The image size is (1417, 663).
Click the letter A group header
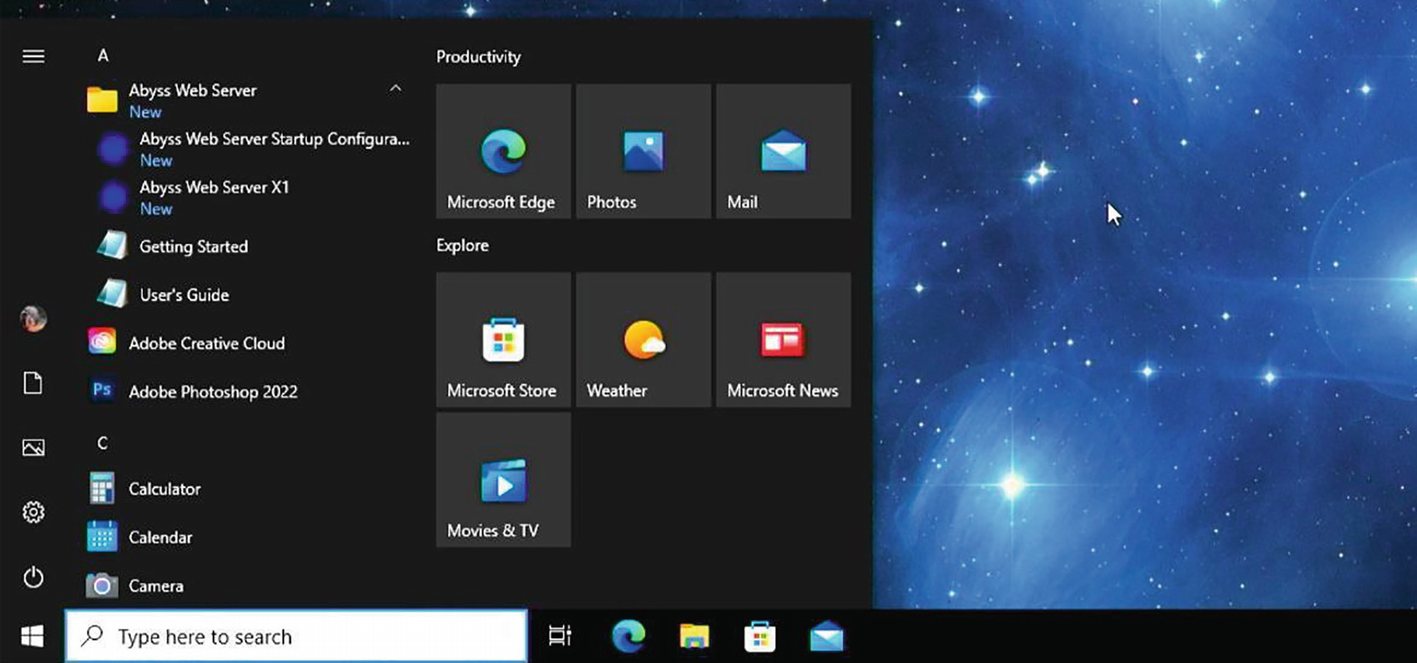pyautogui.click(x=103, y=56)
